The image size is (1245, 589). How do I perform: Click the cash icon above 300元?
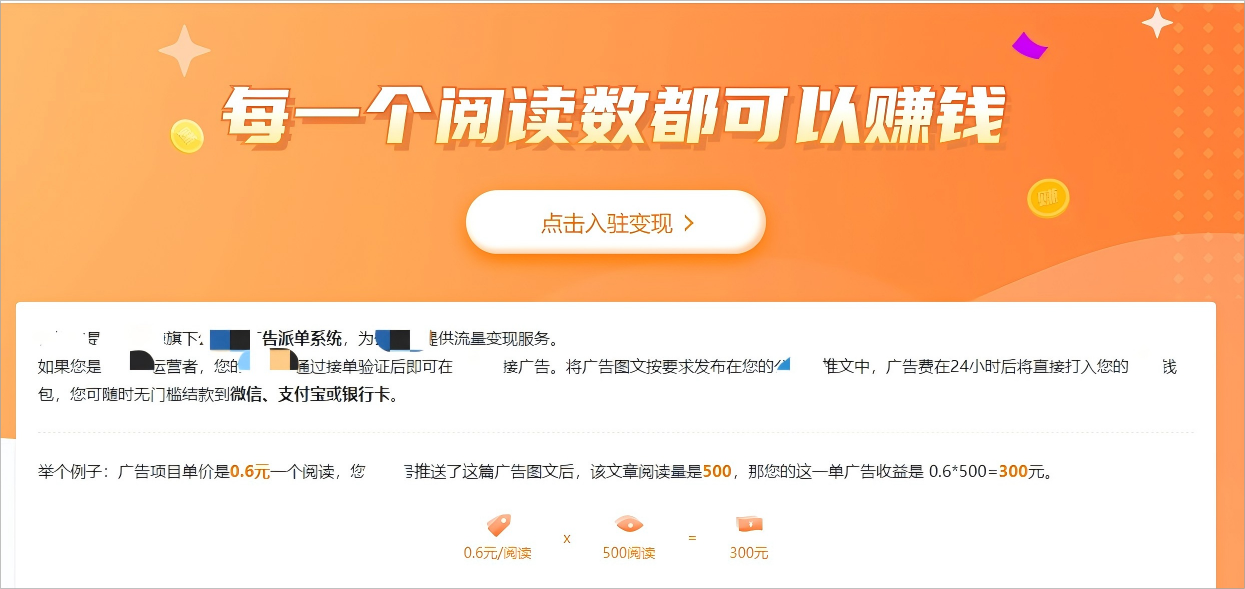coord(749,524)
